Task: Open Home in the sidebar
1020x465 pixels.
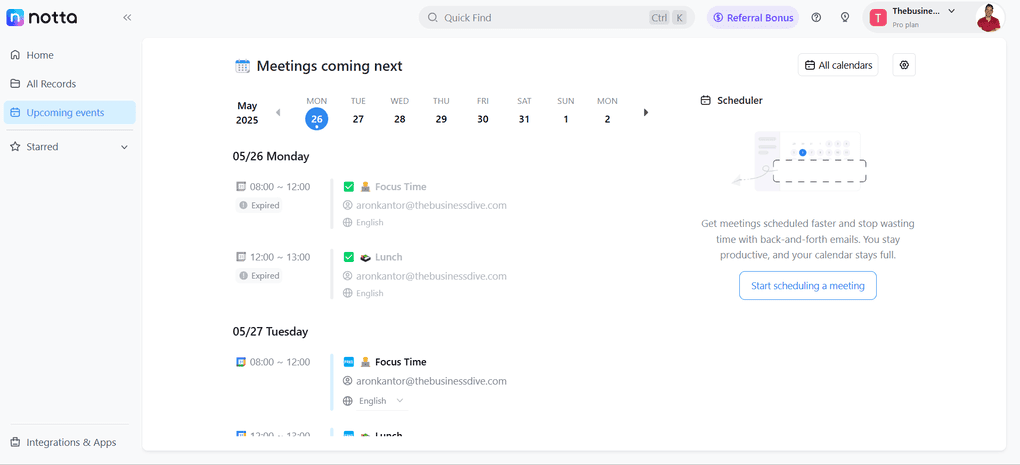Action: 70,55
